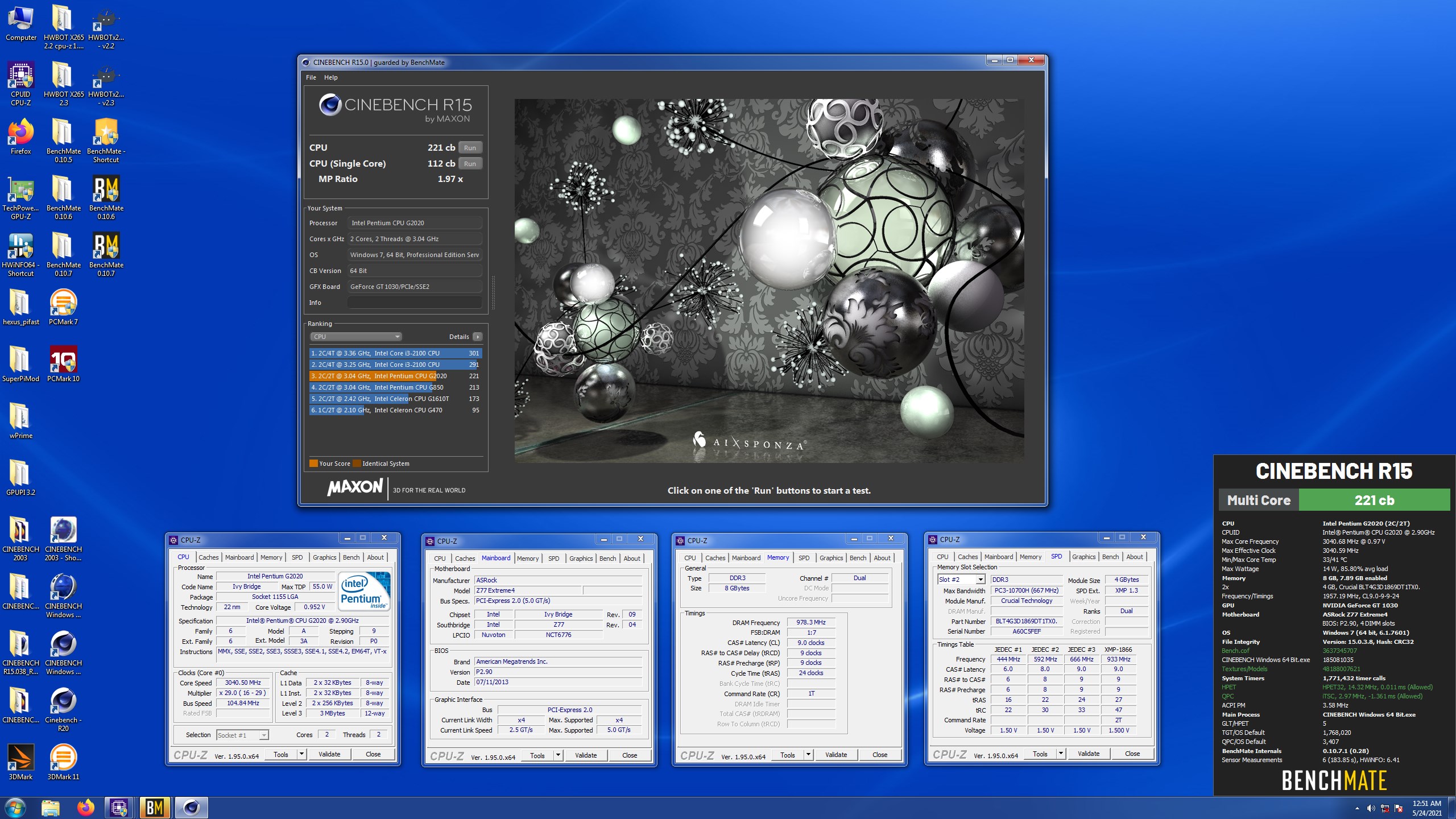
Task: Open About tab in SPD CPU-Z window
Action: [x=1134, y=557]
